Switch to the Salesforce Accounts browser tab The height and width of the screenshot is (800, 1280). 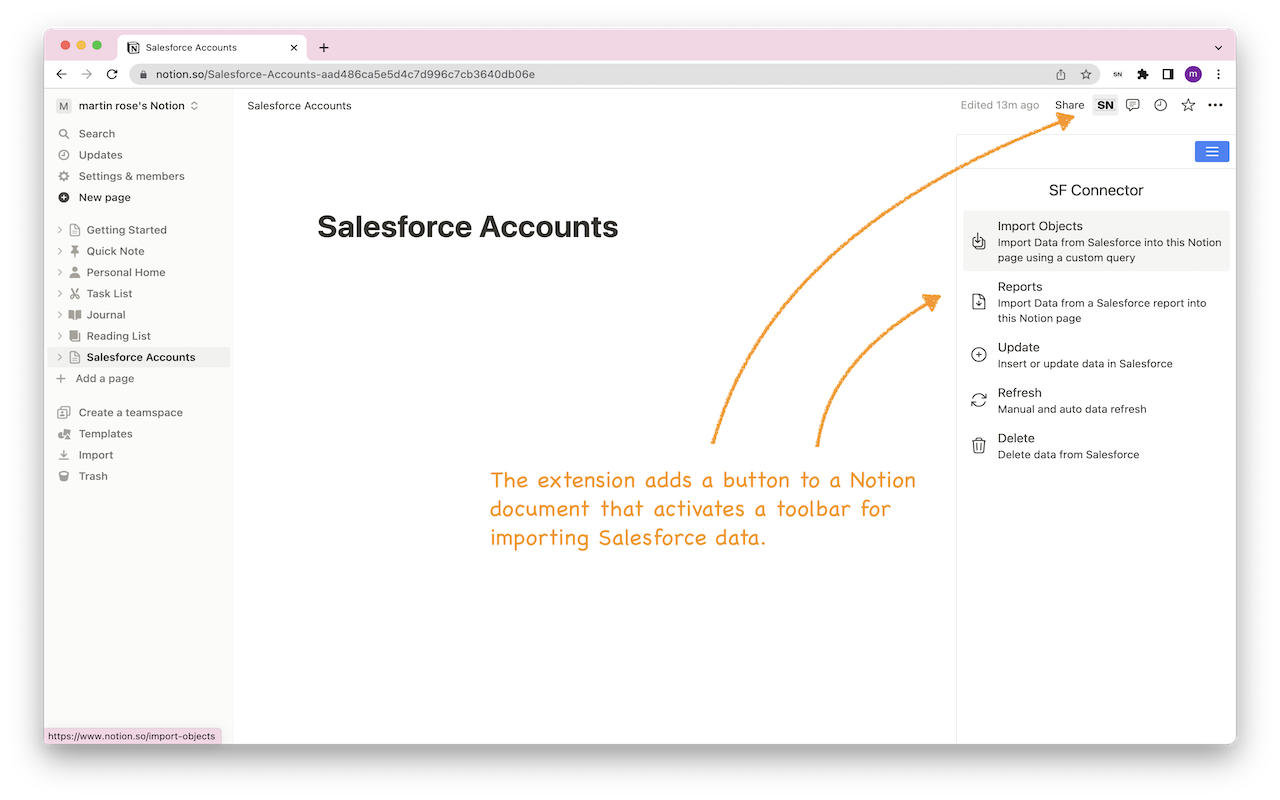200,47
